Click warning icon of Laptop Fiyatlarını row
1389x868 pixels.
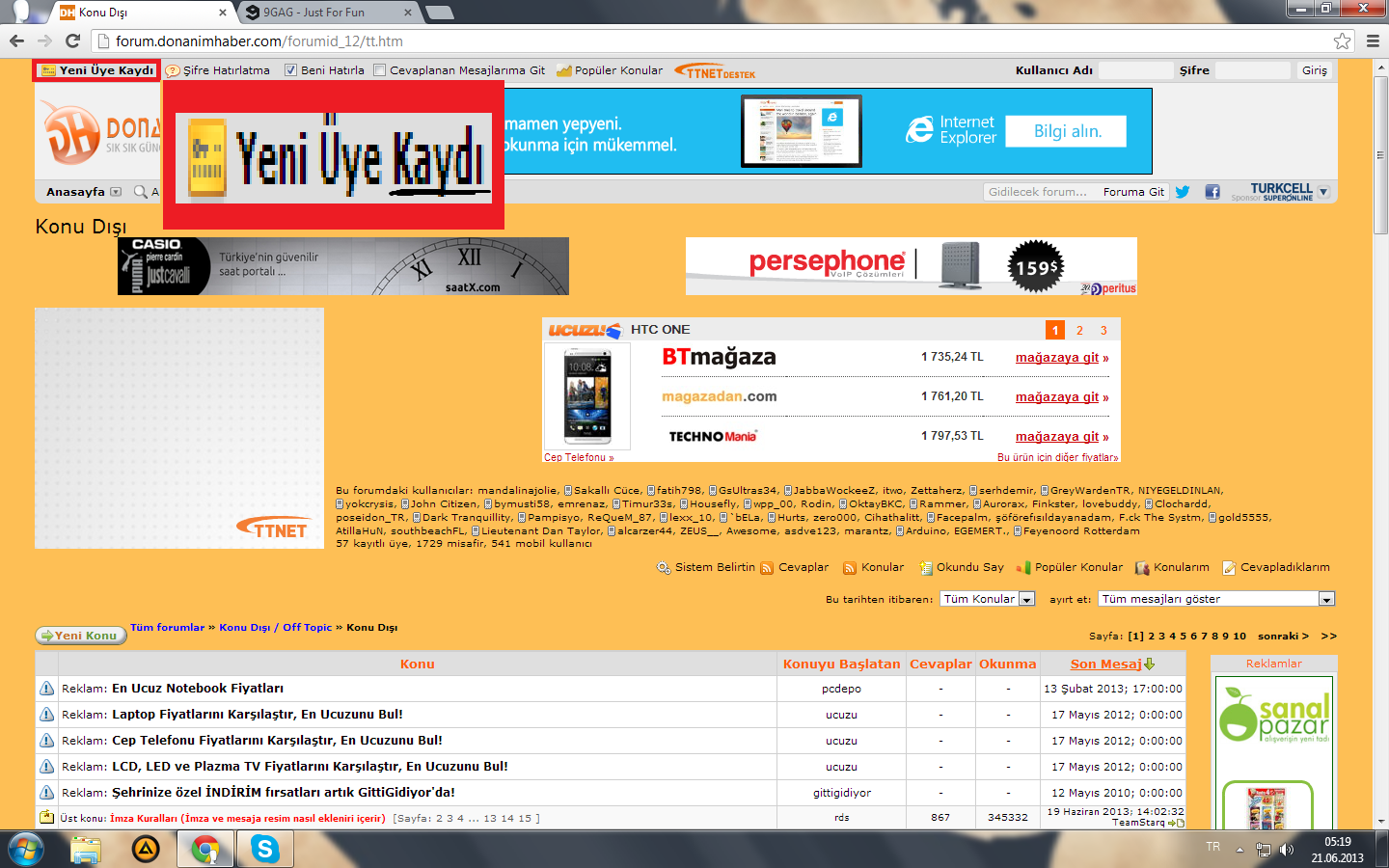click(x=46, y=715)
